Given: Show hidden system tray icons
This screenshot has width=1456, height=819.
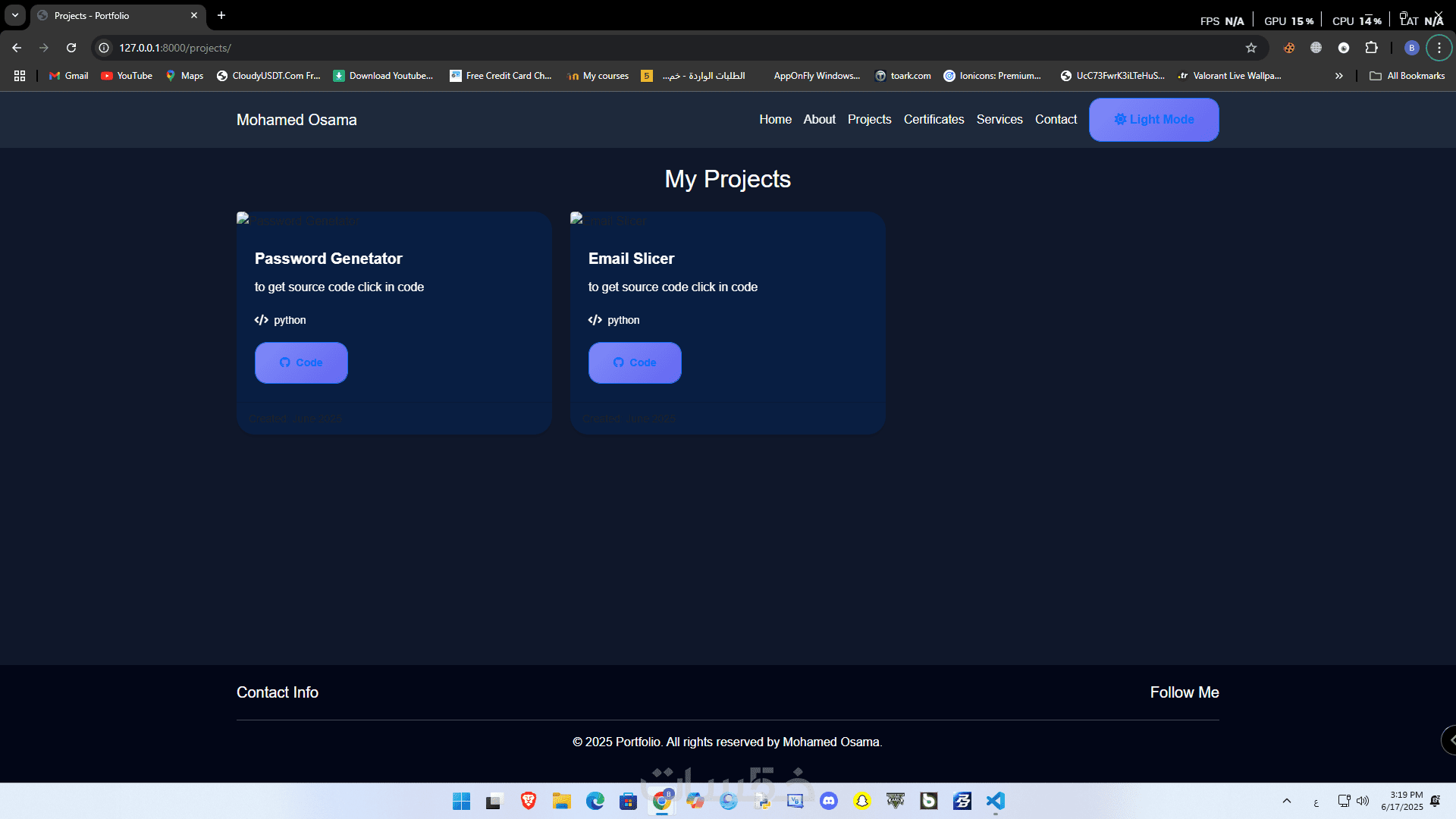Looking at the screenshot, I should pyautogui.click(x=1286, y=801).
